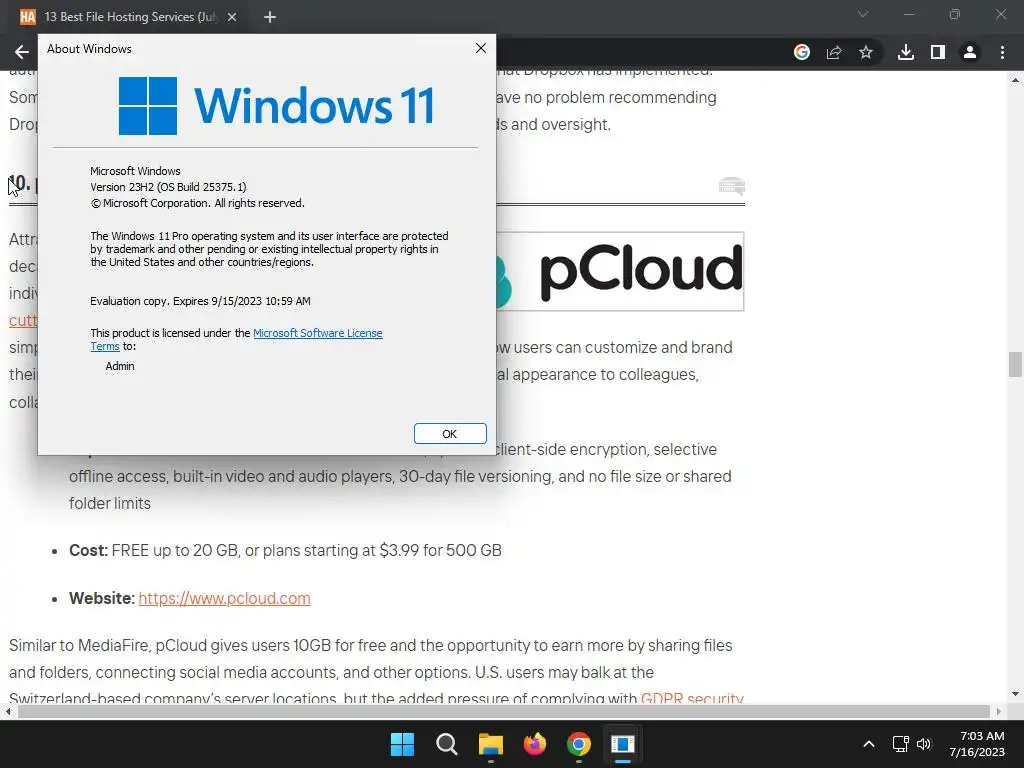Bookmark this page with star icon
1024x768 pixels.
pos(866,52)
